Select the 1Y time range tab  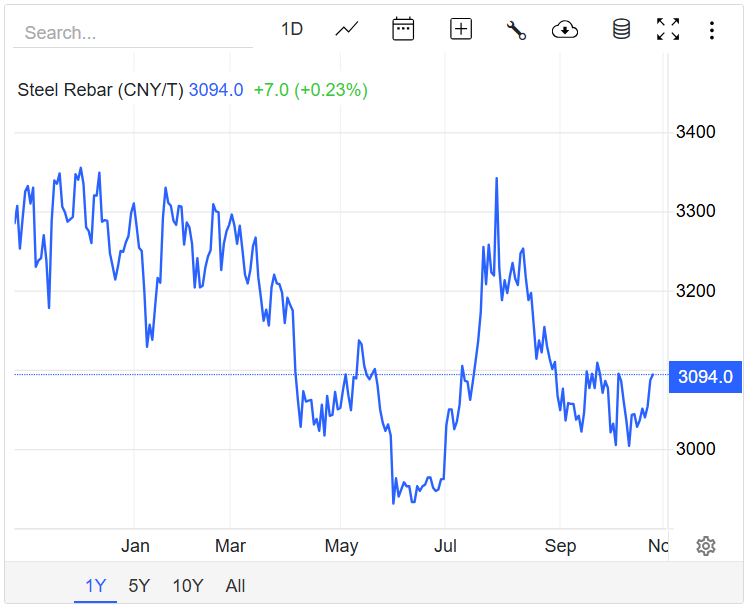click(x=95, y=586)
